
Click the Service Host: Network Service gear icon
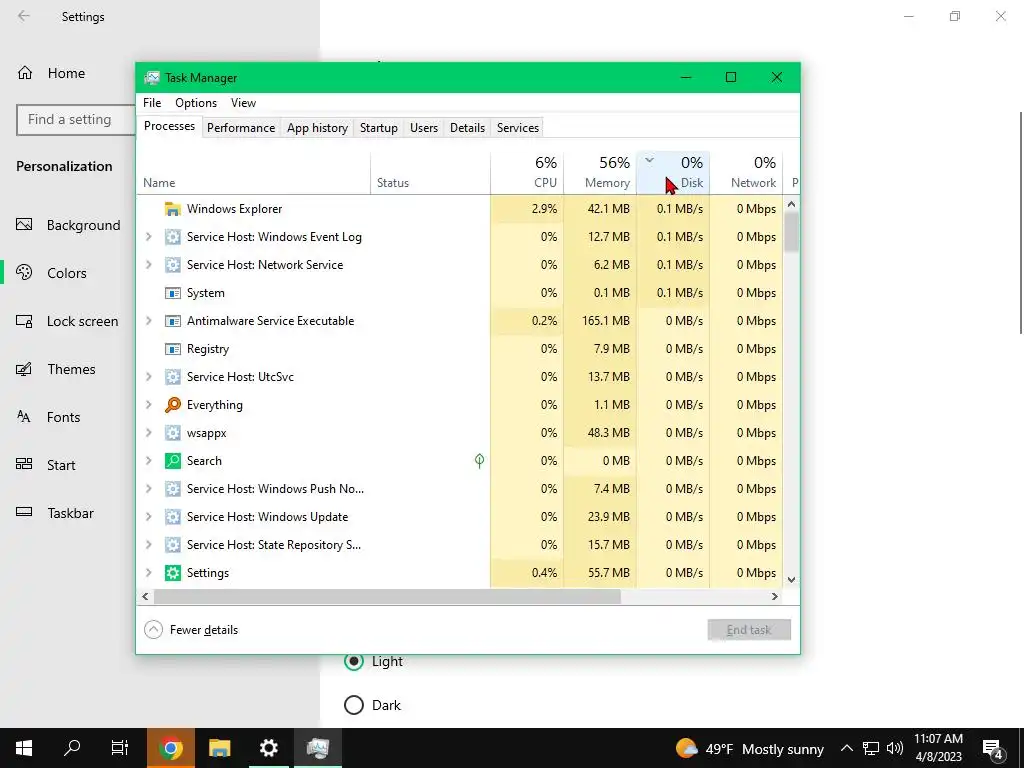(x=172, y=265)
